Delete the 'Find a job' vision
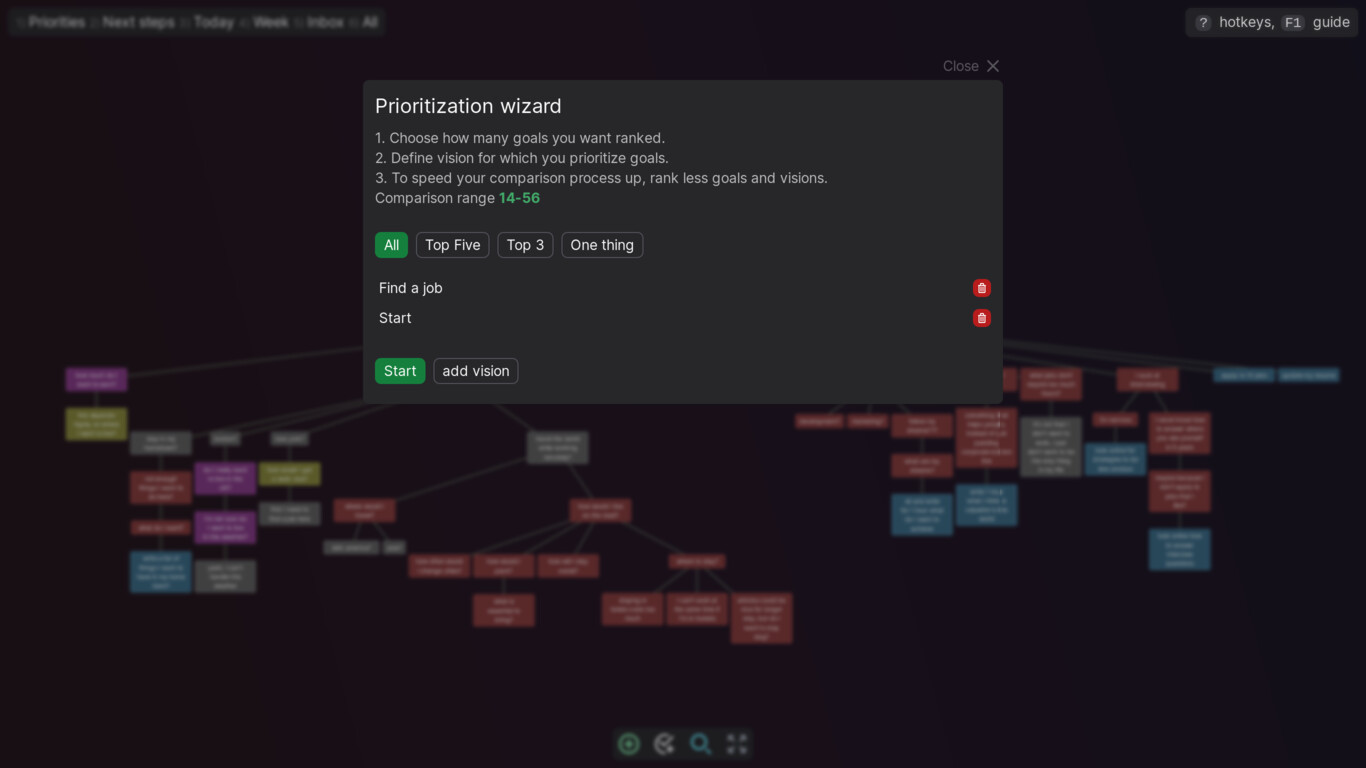 (982, 288)
